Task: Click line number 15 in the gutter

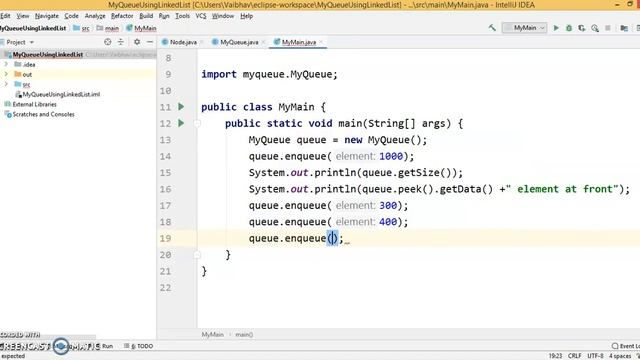Action: [165, 173]
